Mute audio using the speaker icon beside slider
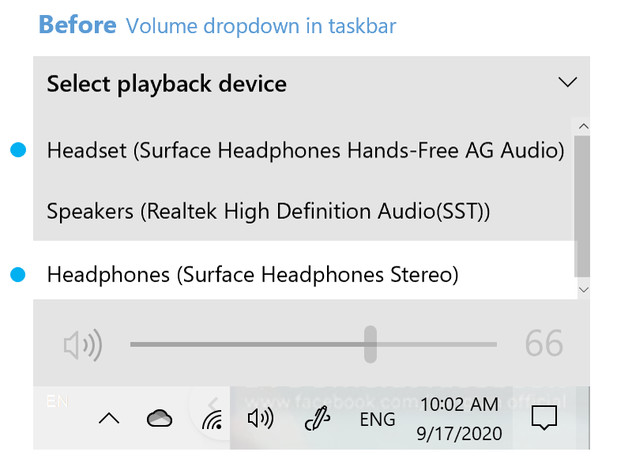This screenshot has width=620, height=467. pyautogui.click(x=82, y=346)
